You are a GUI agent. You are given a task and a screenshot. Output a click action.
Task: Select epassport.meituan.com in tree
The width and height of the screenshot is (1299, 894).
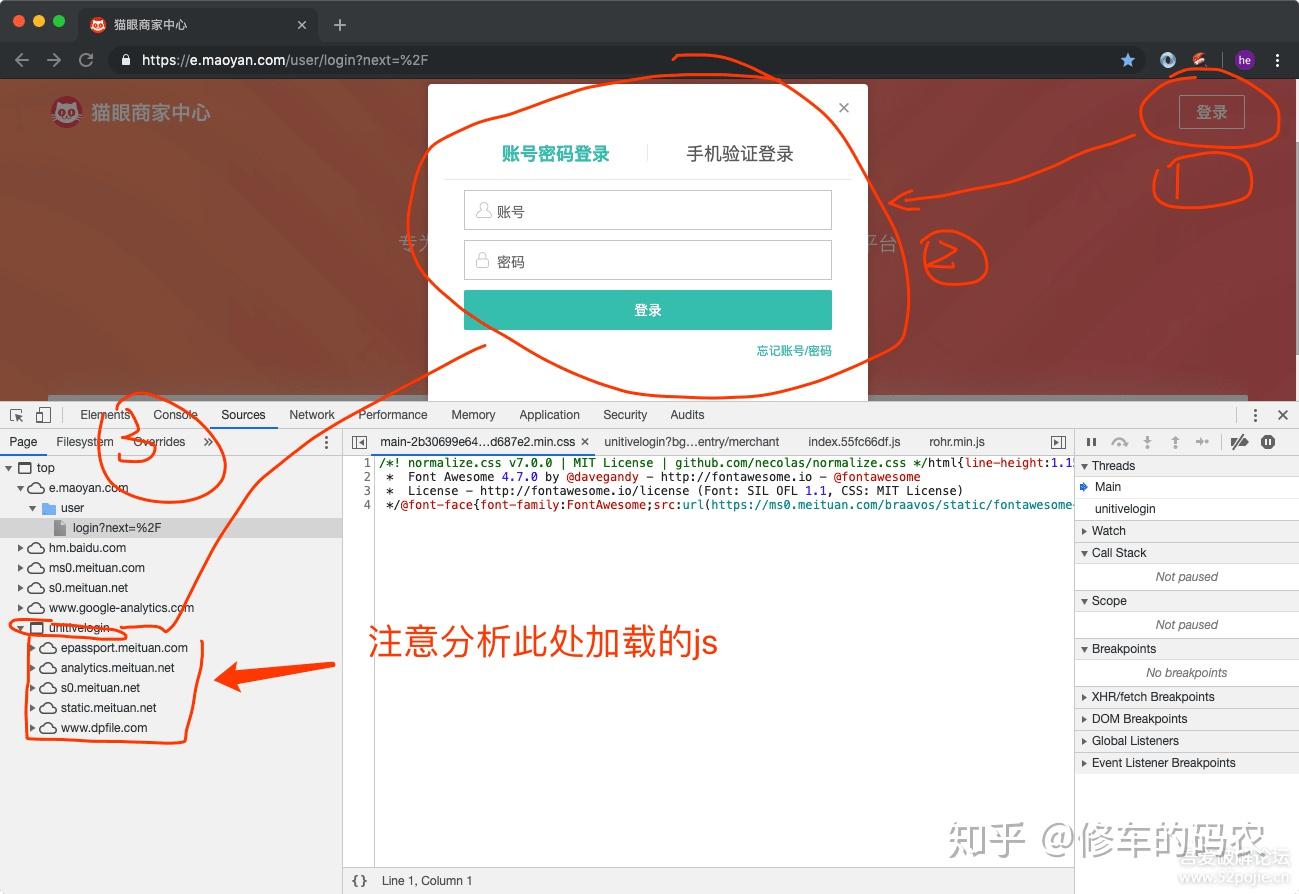(x=124, y=648)
